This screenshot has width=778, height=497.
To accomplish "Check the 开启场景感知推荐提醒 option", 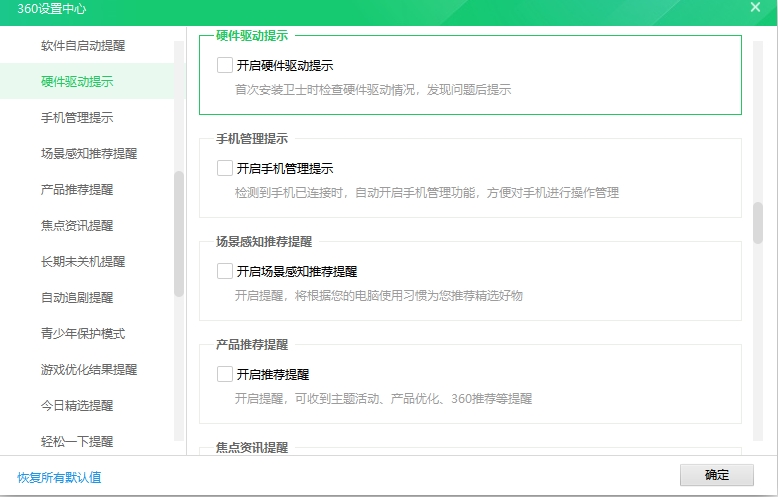I will [x=225, y=271].
